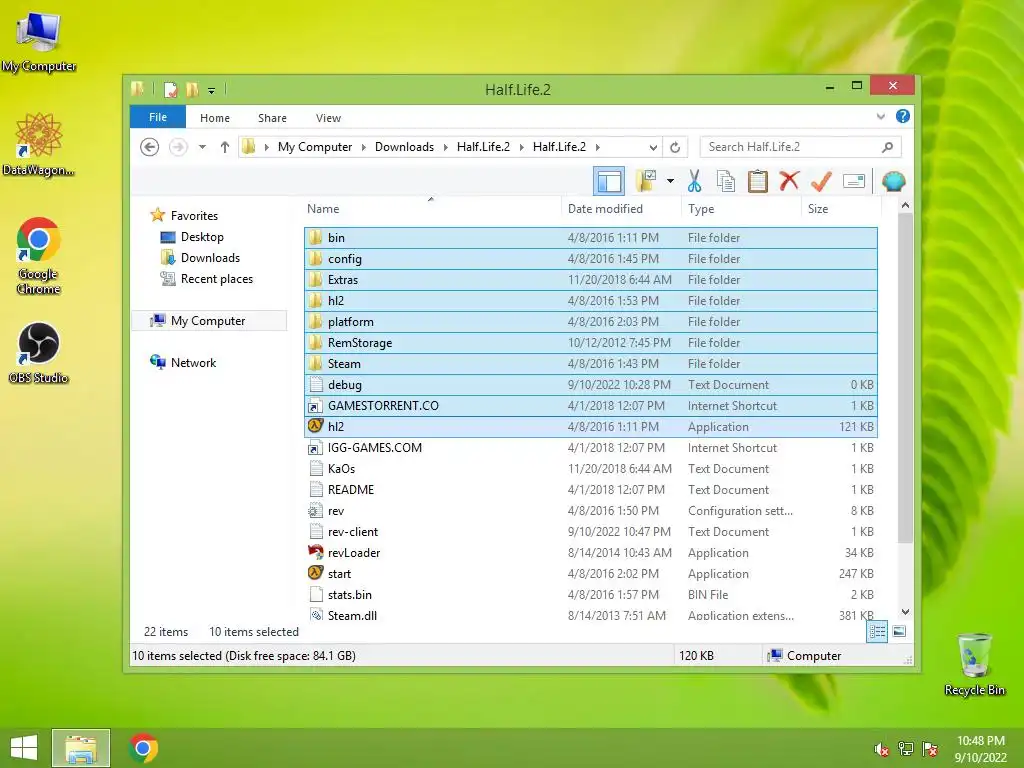The height and width of the screenshot is (768, 1024).
Task: Expand the arrow after My Computer breadcrumb
Action: coord(364,147)
